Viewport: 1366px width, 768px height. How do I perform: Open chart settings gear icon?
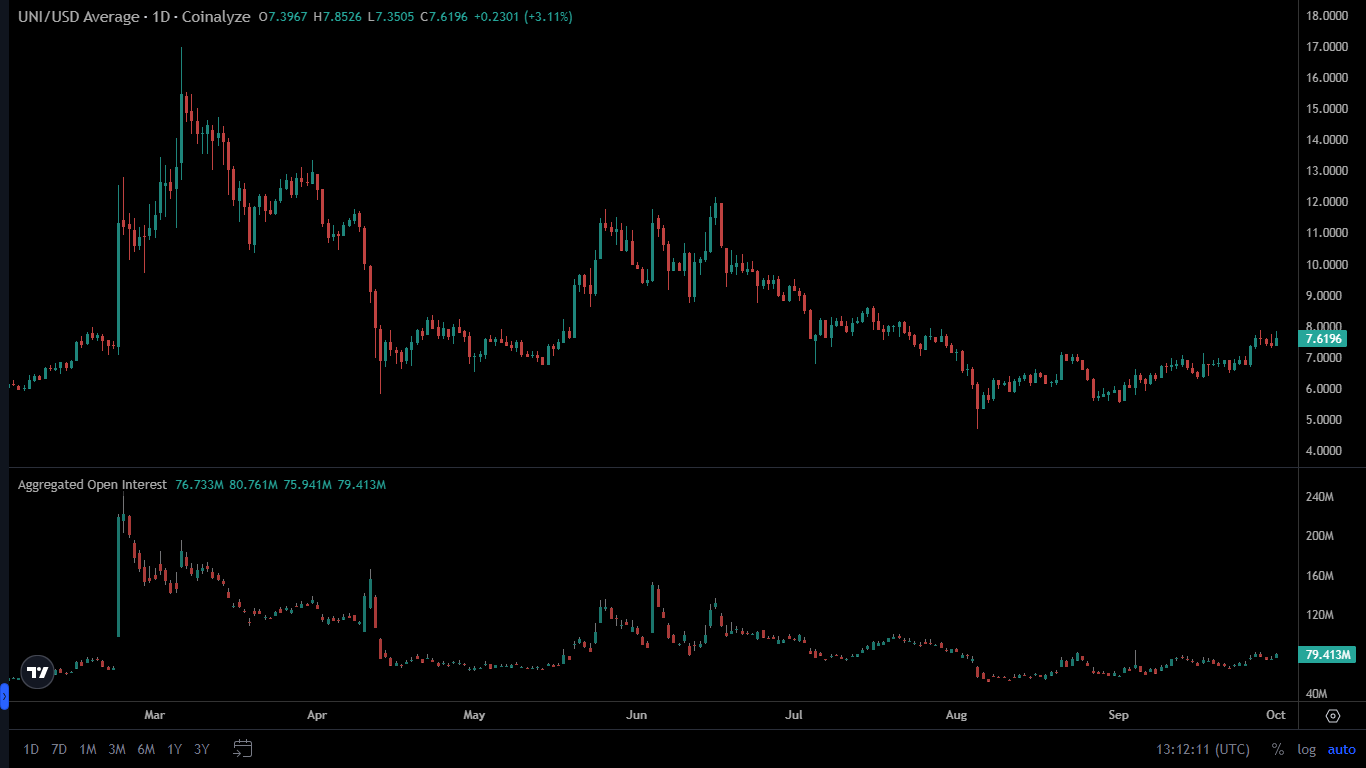[1333, 716]
